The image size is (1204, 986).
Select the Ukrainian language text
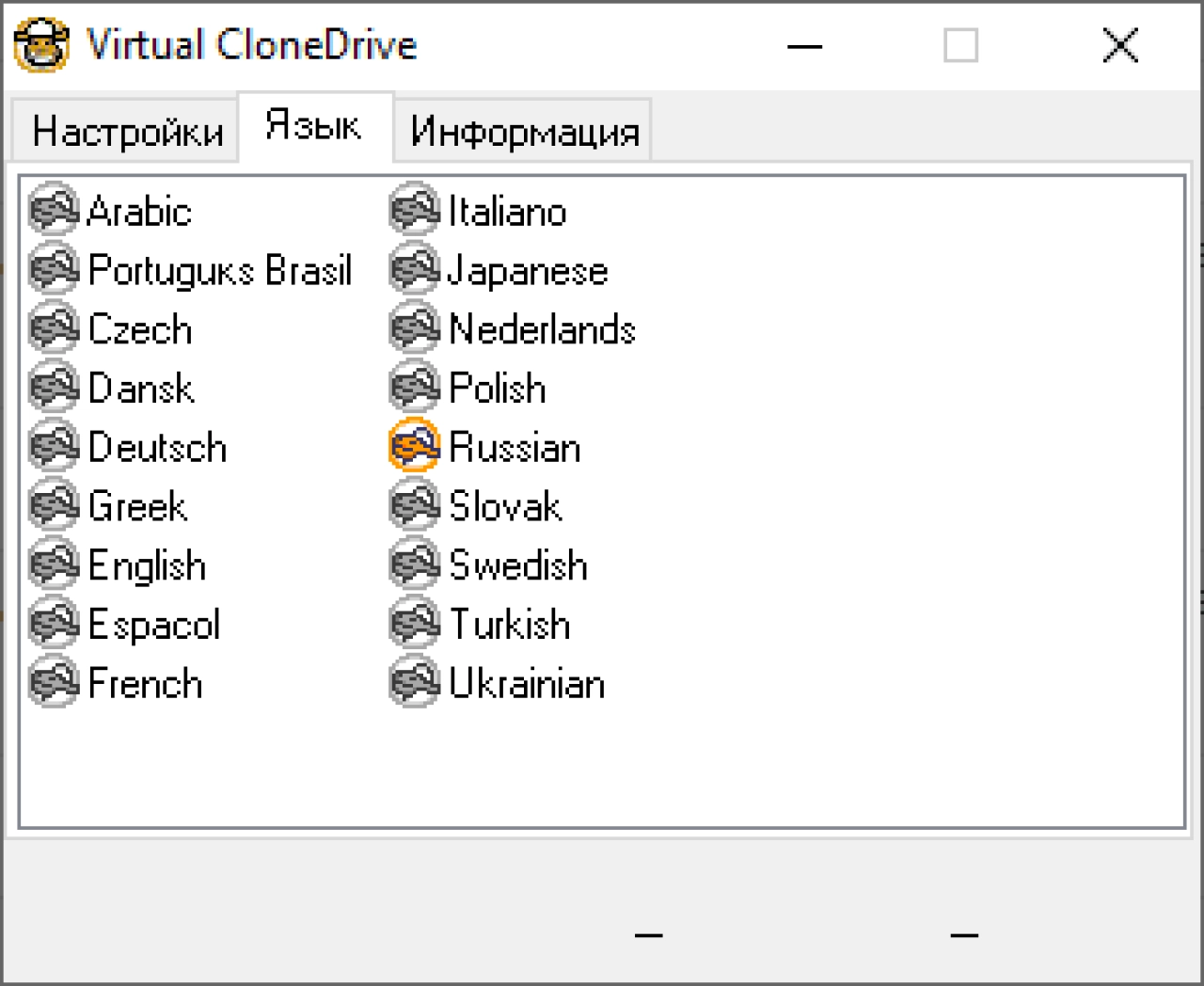click(527, 684)
